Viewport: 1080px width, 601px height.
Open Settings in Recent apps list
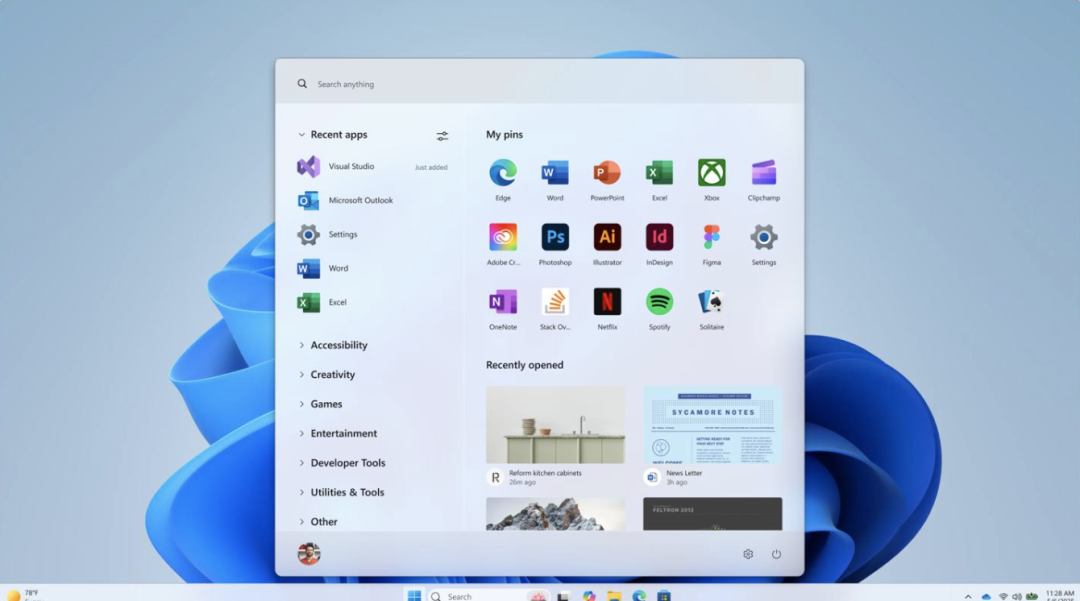pyautogui.click(x=372, y=234)
